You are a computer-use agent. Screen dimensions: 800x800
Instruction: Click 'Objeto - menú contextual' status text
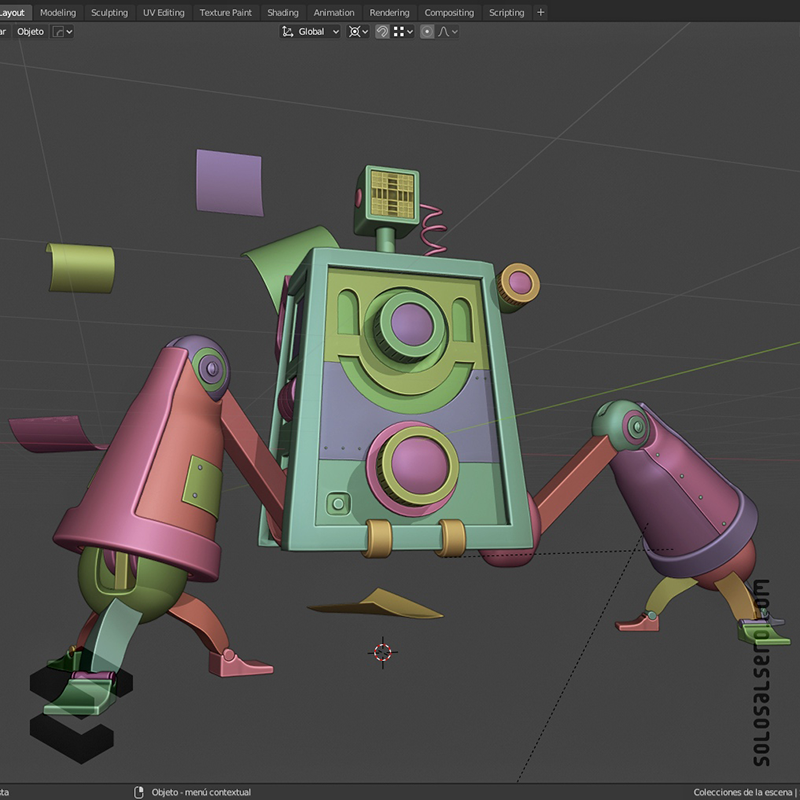coord(201,792)
